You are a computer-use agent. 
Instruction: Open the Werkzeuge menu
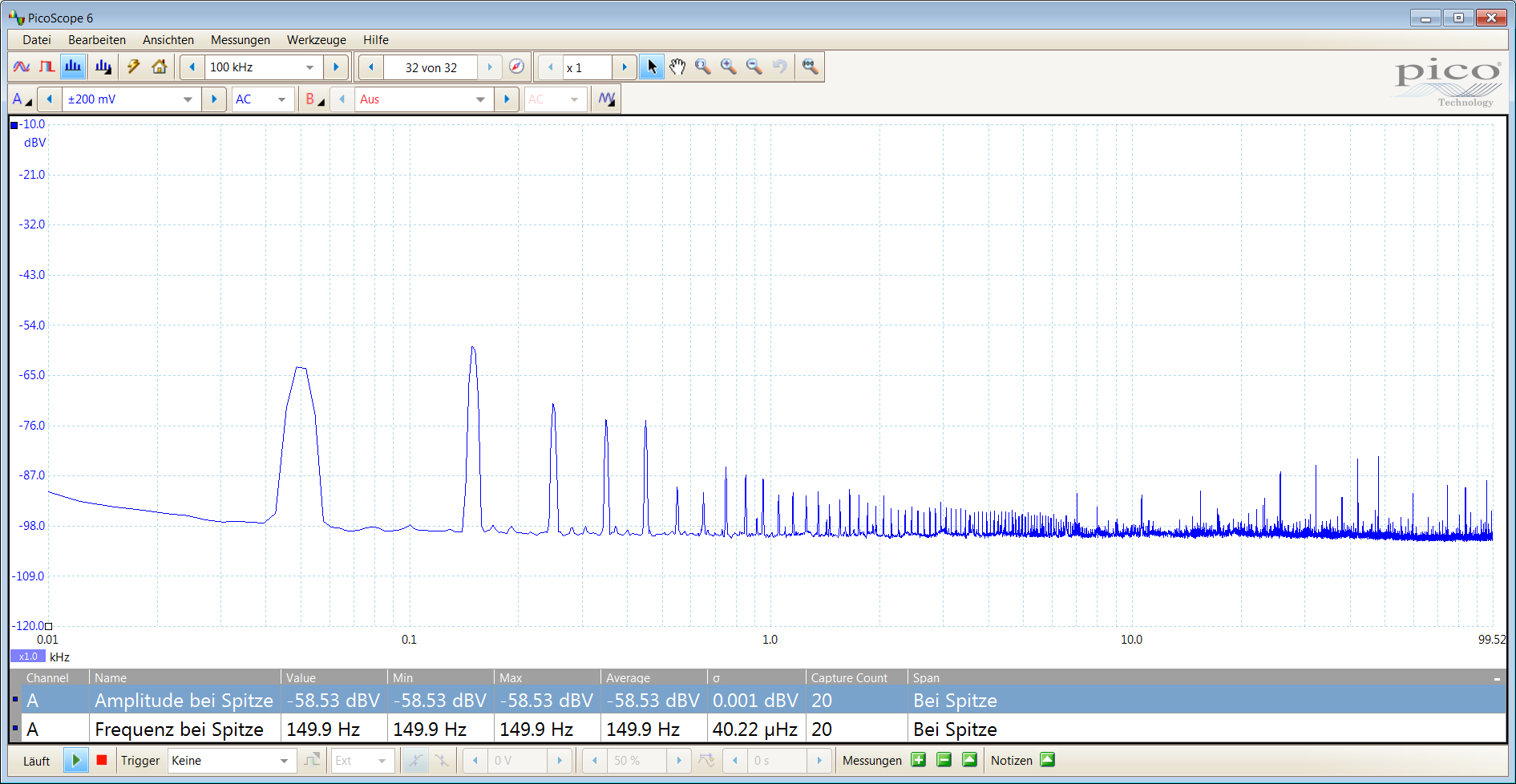(317, 40)
